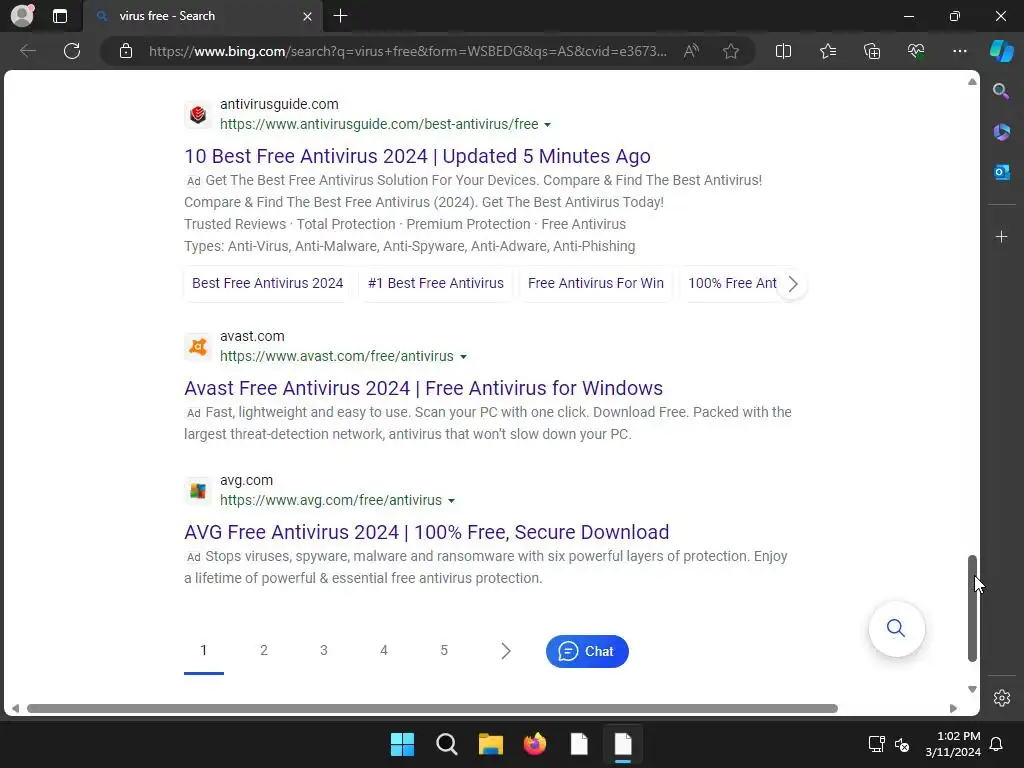The image size is (1024, 768).
Task: Click 'Free Antivirus For Win' sitelink
Action: click(x=596, y=283)
